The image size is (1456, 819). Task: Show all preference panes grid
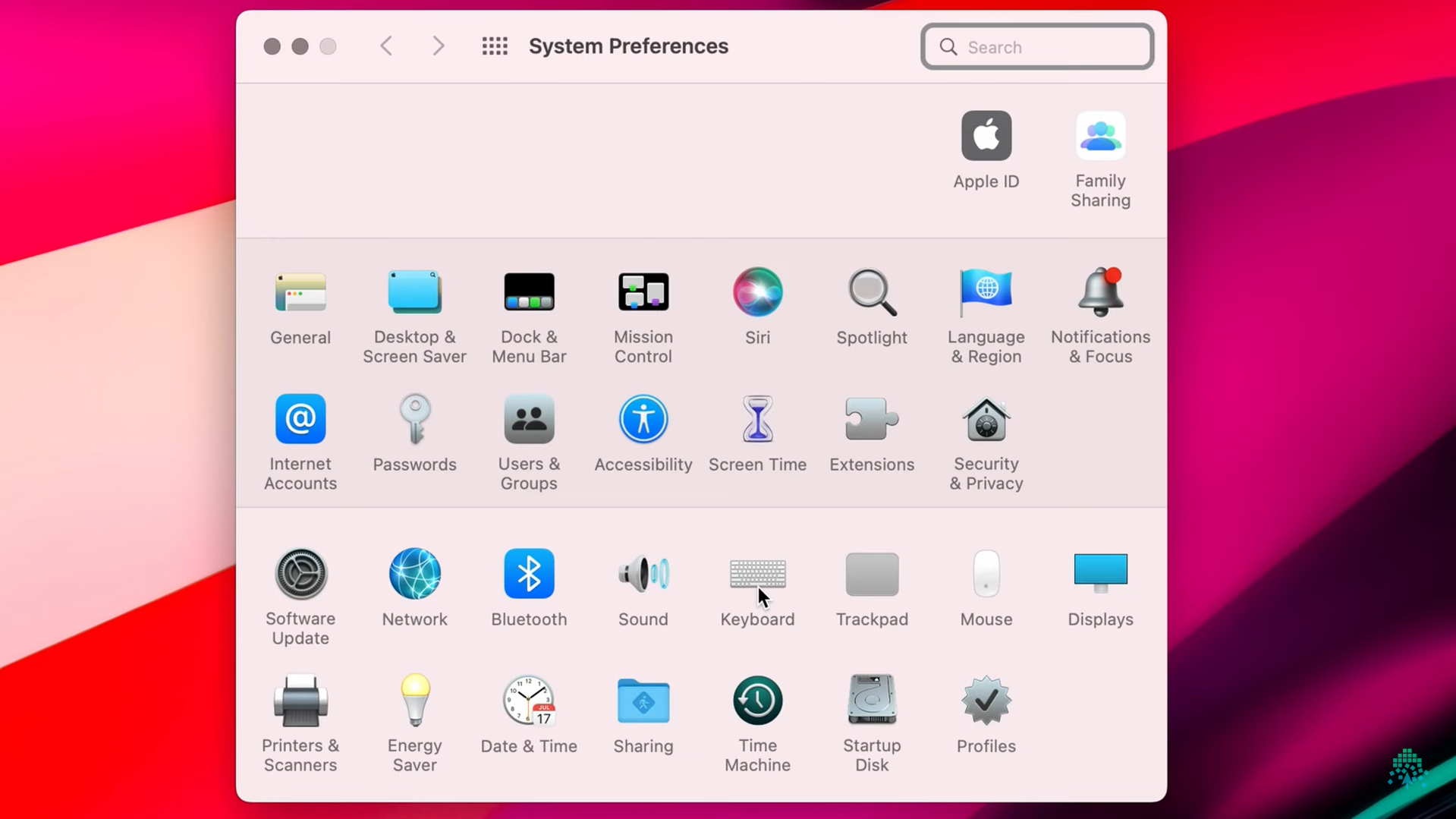click(494, 46)
